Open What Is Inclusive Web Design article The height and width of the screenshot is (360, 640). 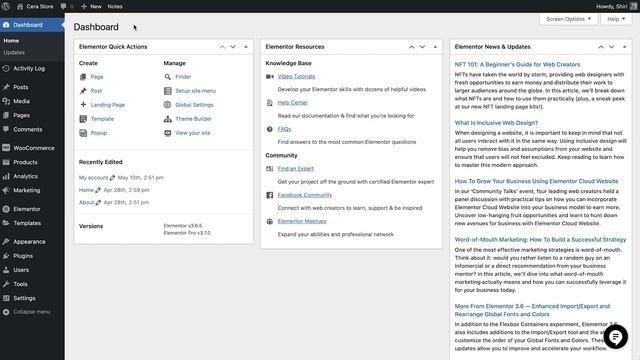coord(496,123)
